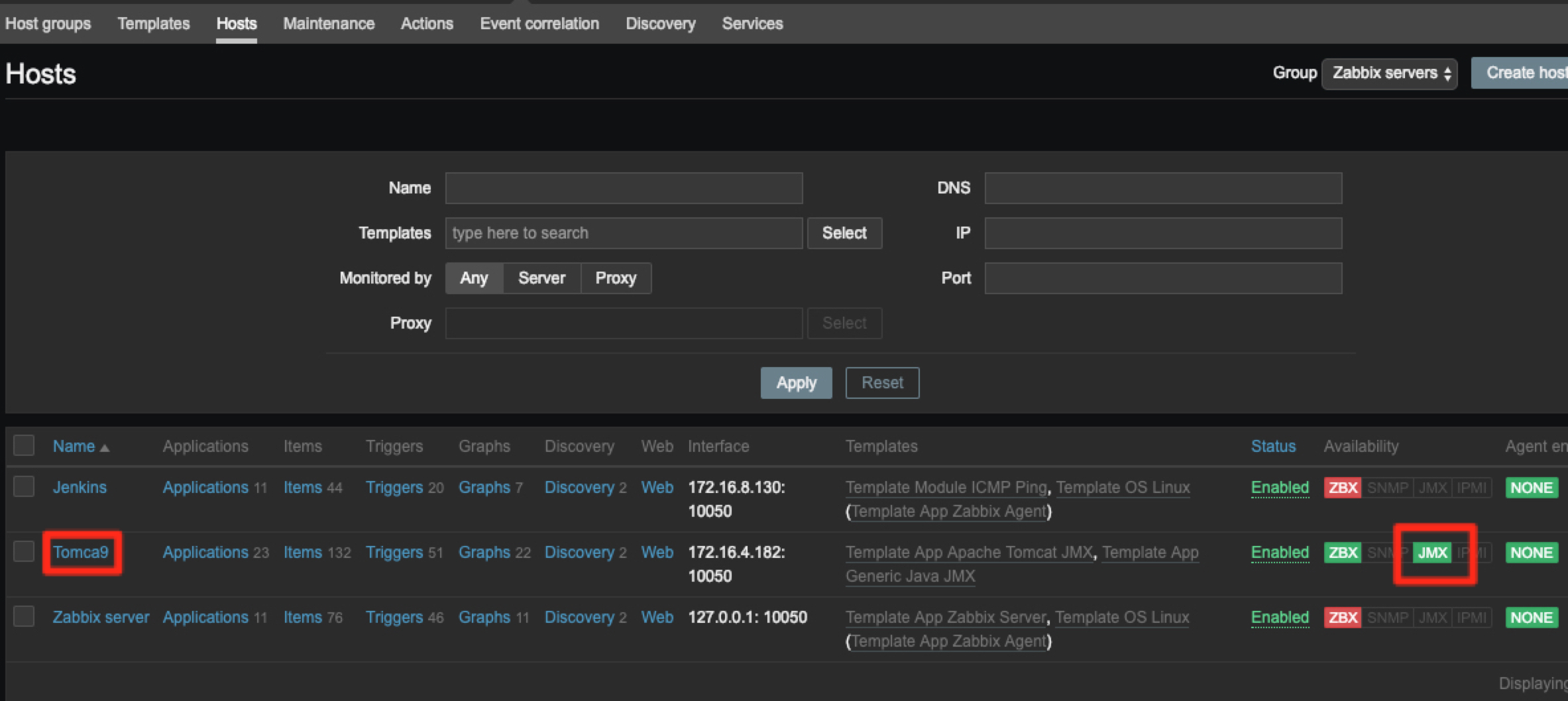Viewport: 1568px width, 701px height.
Task: Open the Maintenance tab
Action: (329, 24)
